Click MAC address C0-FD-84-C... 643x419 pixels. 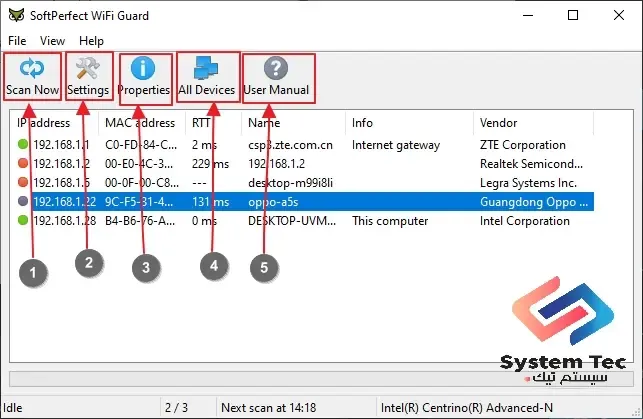pyautogui.click(x=141, y=145)
